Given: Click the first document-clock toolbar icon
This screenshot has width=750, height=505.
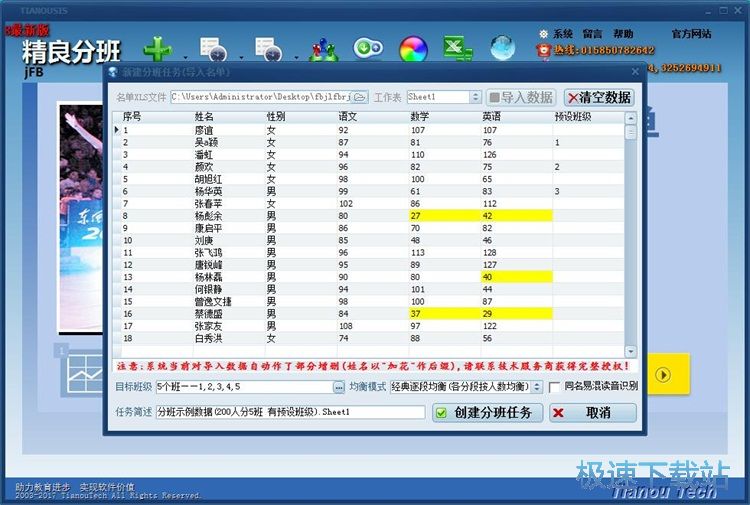Looking at the screenshot, I should (213, 49).
